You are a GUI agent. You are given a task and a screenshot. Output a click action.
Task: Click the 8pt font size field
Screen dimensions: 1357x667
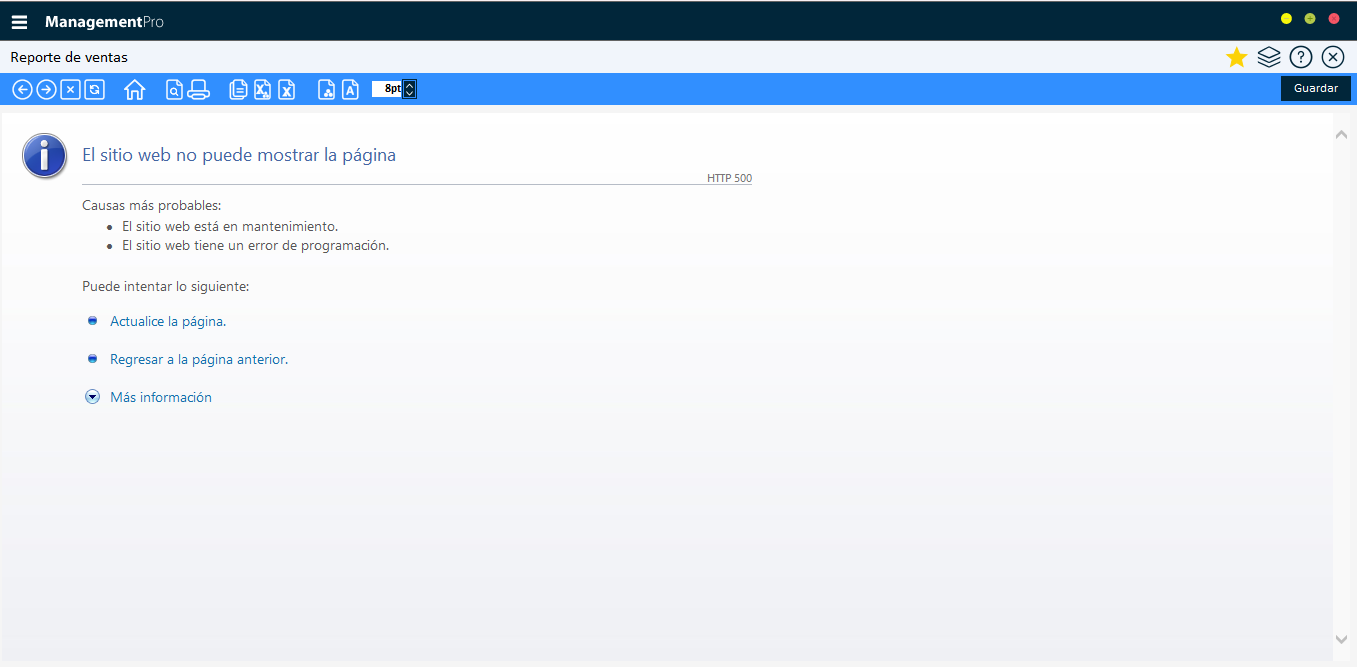tap(386, 89)
